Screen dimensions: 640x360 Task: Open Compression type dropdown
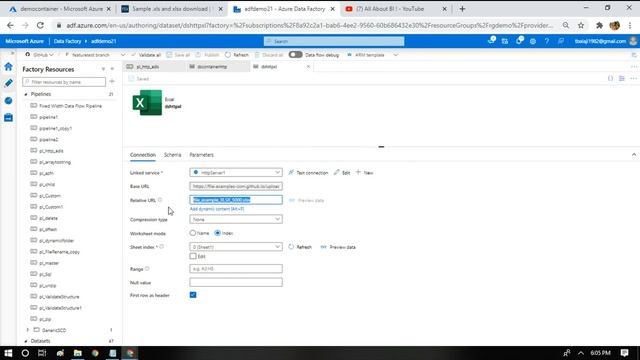point(236,220)
